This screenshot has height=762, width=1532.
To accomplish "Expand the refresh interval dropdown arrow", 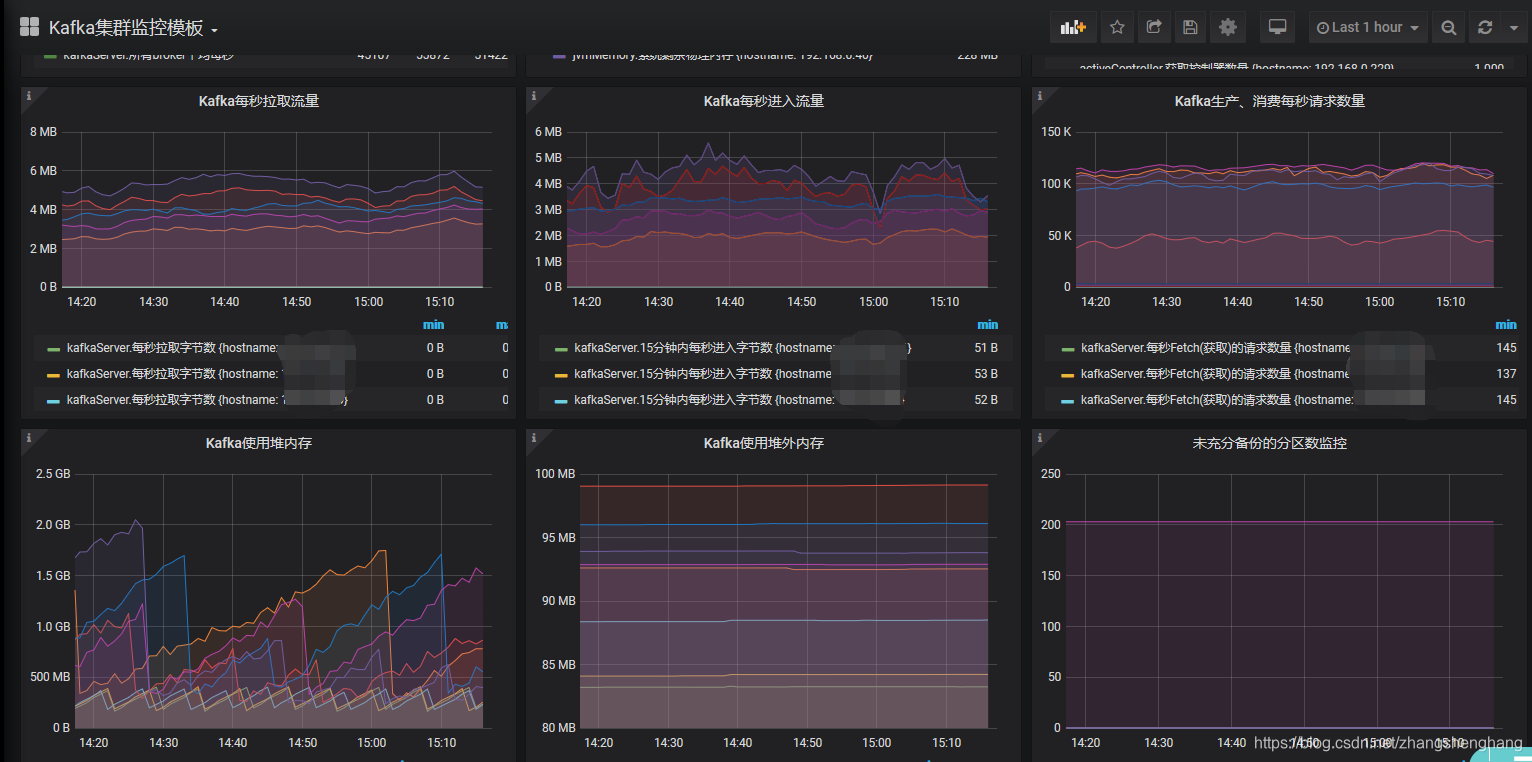I will point(1513,28).
